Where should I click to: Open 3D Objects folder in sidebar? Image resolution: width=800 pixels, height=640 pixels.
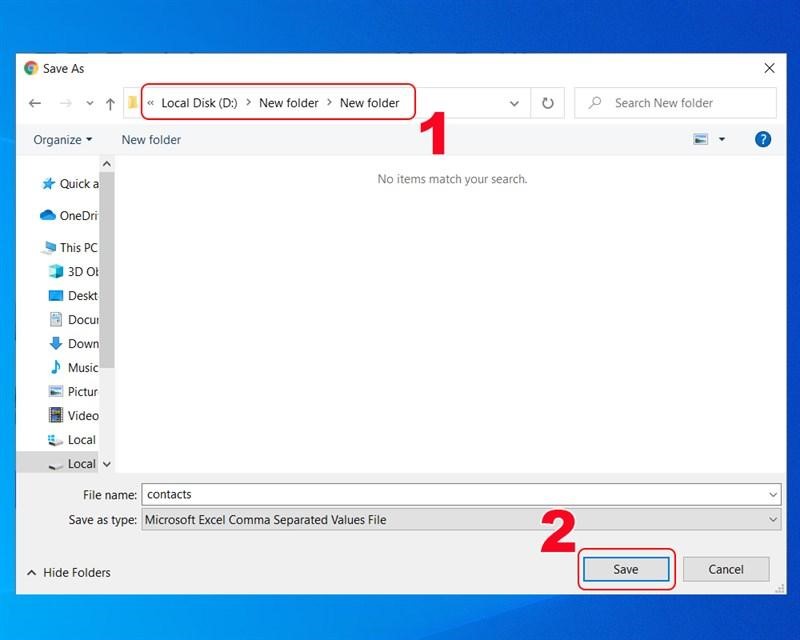point(73,272)
